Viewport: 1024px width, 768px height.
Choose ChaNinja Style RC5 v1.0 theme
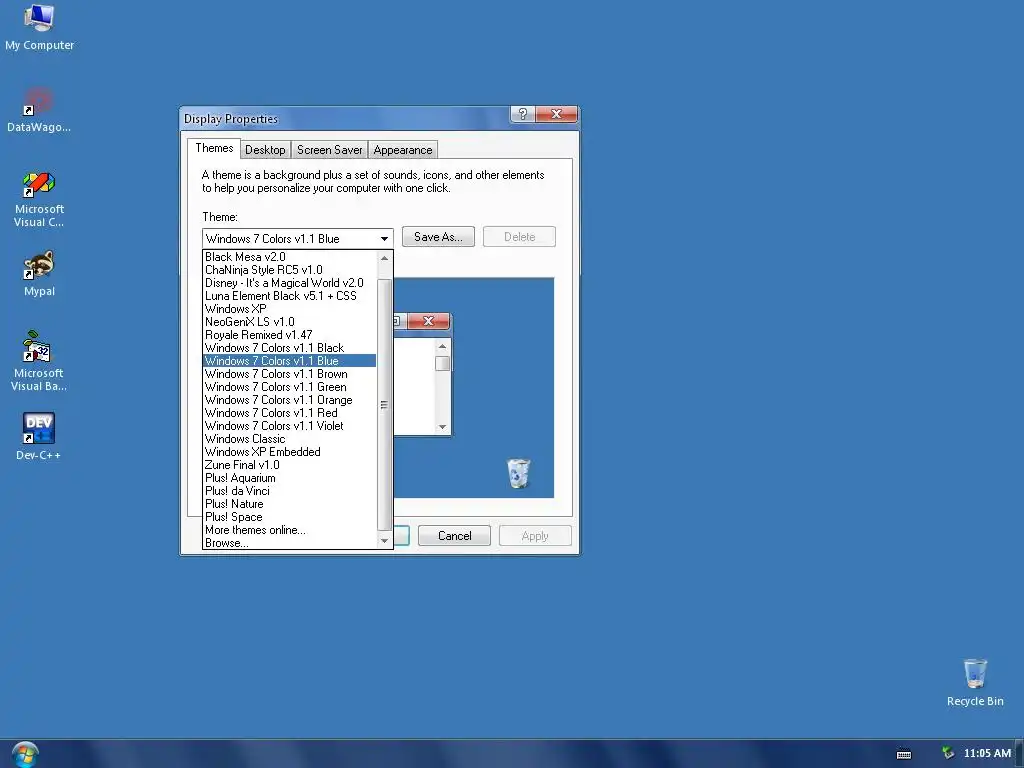click(x=289, y=270)
